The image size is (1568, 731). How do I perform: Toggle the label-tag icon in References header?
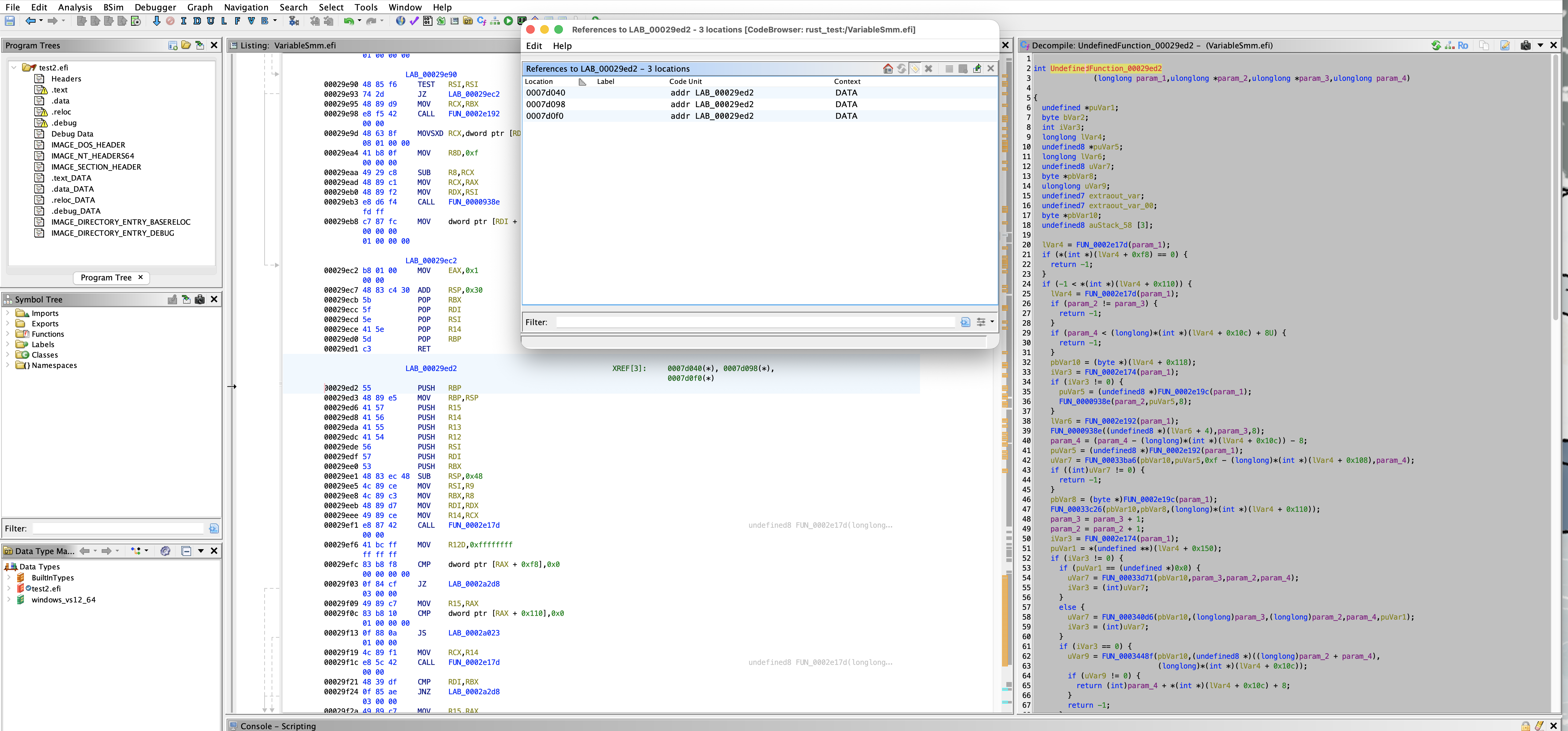[915, 69]
